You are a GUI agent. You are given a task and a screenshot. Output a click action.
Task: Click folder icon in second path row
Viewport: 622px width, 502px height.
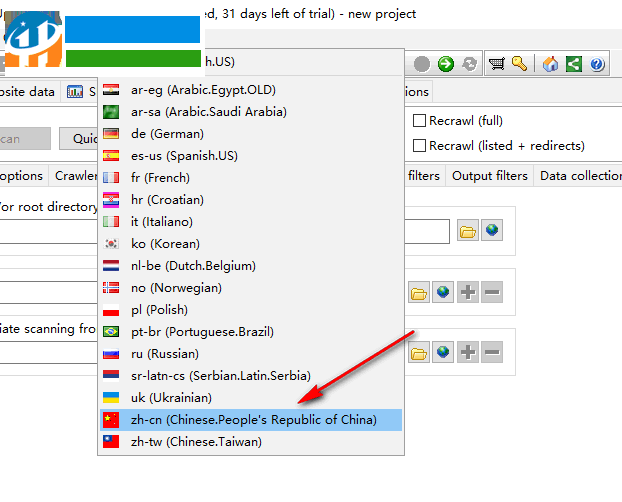pyautogui.click(x=419, y=293)
